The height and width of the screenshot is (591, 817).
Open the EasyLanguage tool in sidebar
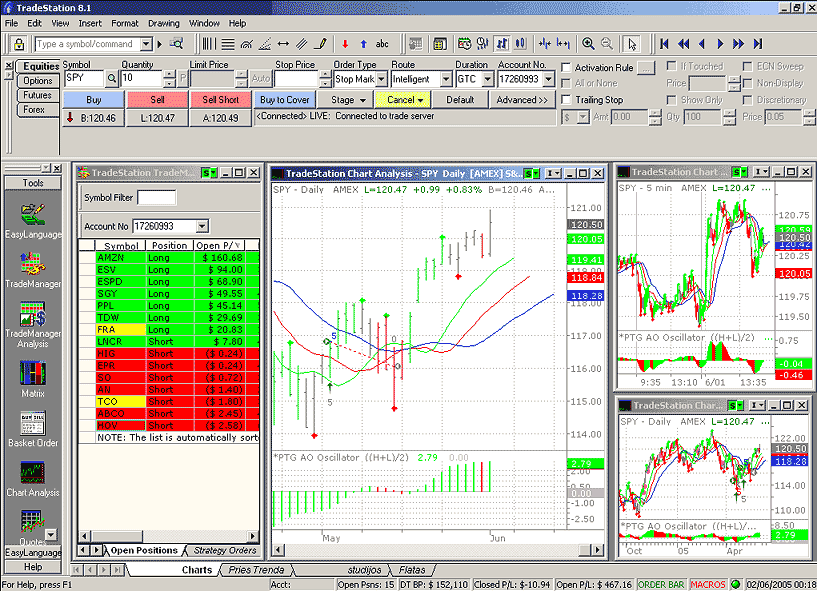(x=32, y=221)
